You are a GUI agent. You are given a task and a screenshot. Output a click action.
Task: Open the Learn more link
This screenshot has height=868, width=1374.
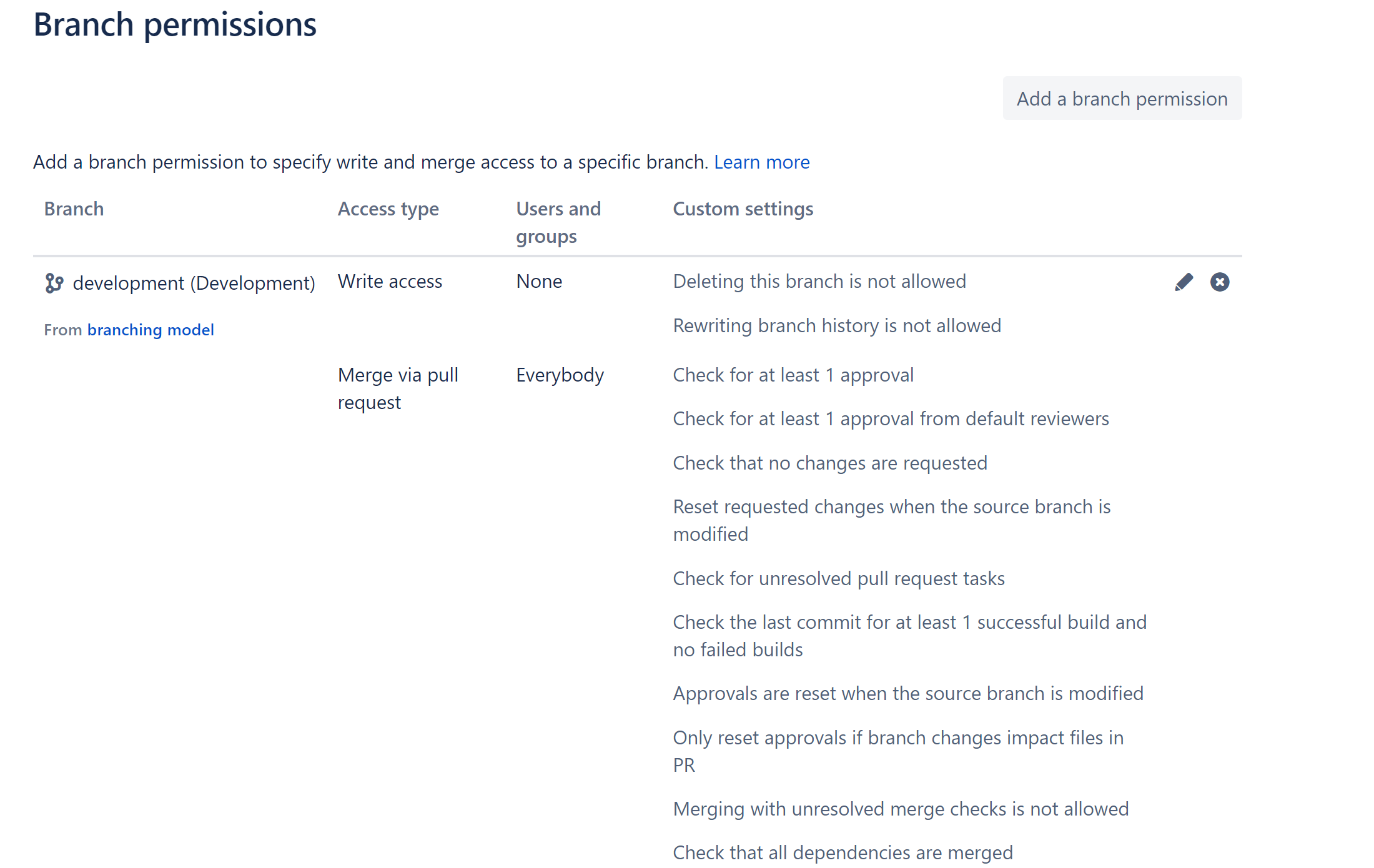(761, 162)
